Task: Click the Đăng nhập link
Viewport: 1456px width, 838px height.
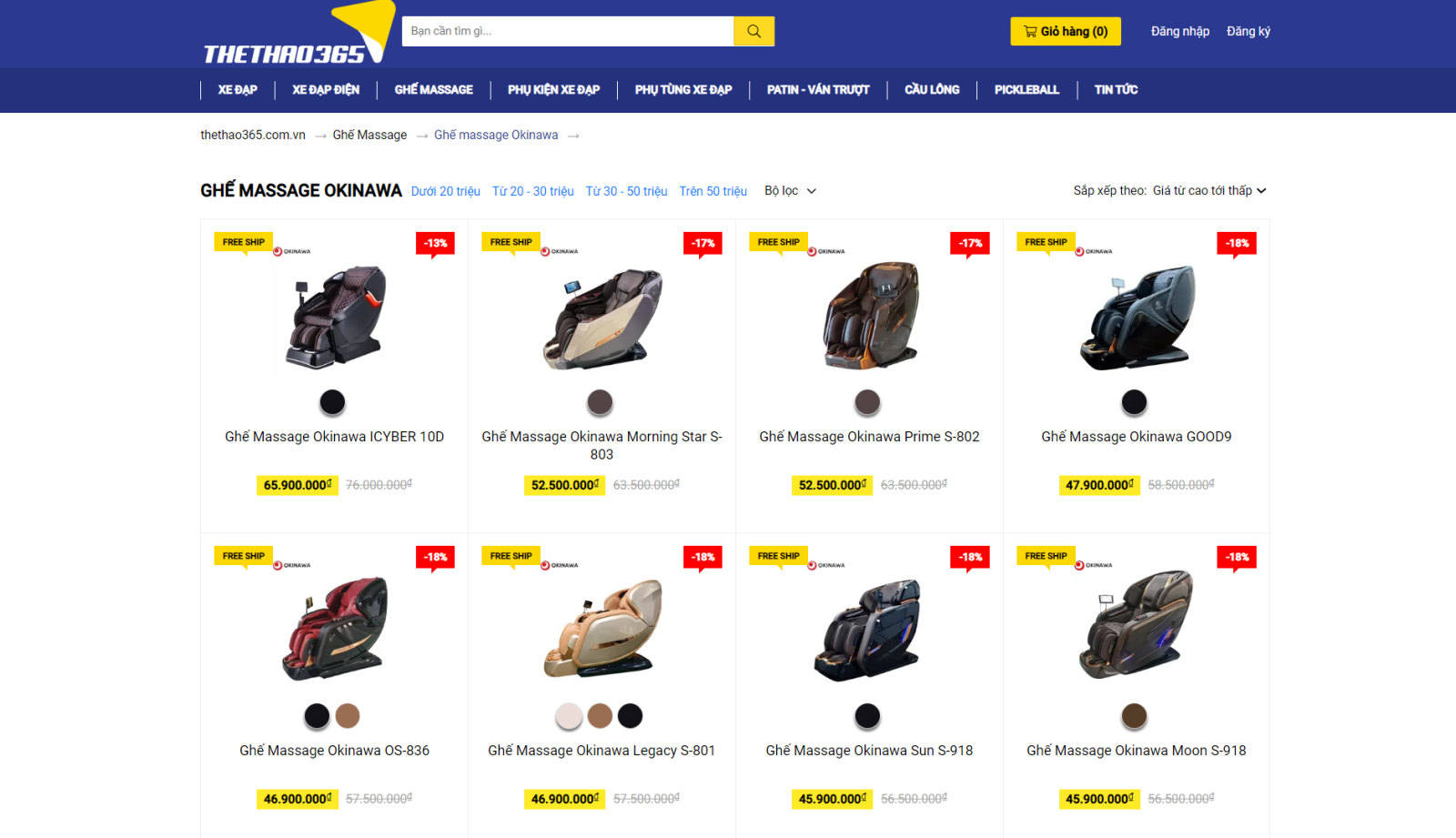Action: 1179,31
